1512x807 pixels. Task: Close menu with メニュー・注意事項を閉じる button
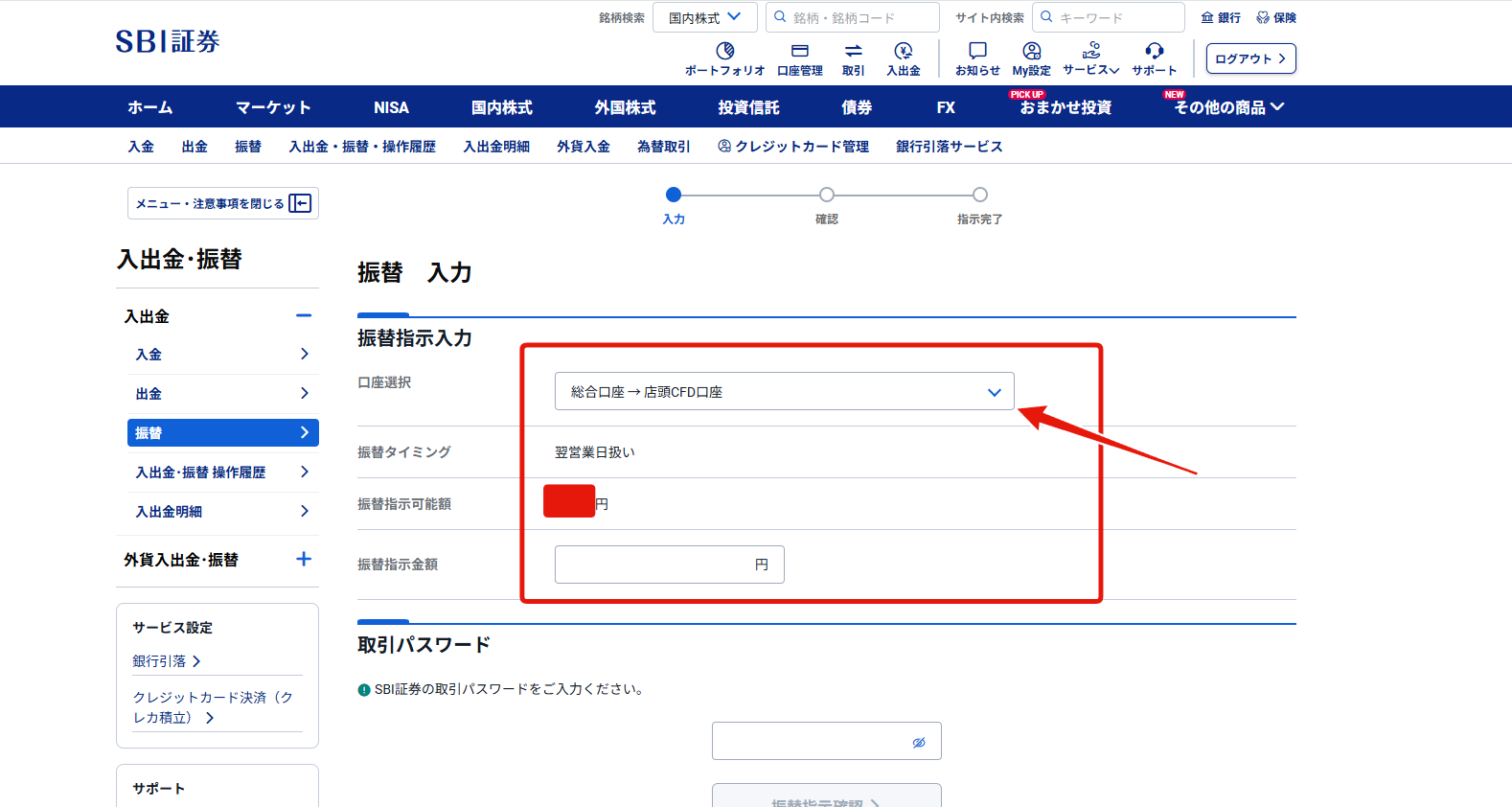[223, 203]
